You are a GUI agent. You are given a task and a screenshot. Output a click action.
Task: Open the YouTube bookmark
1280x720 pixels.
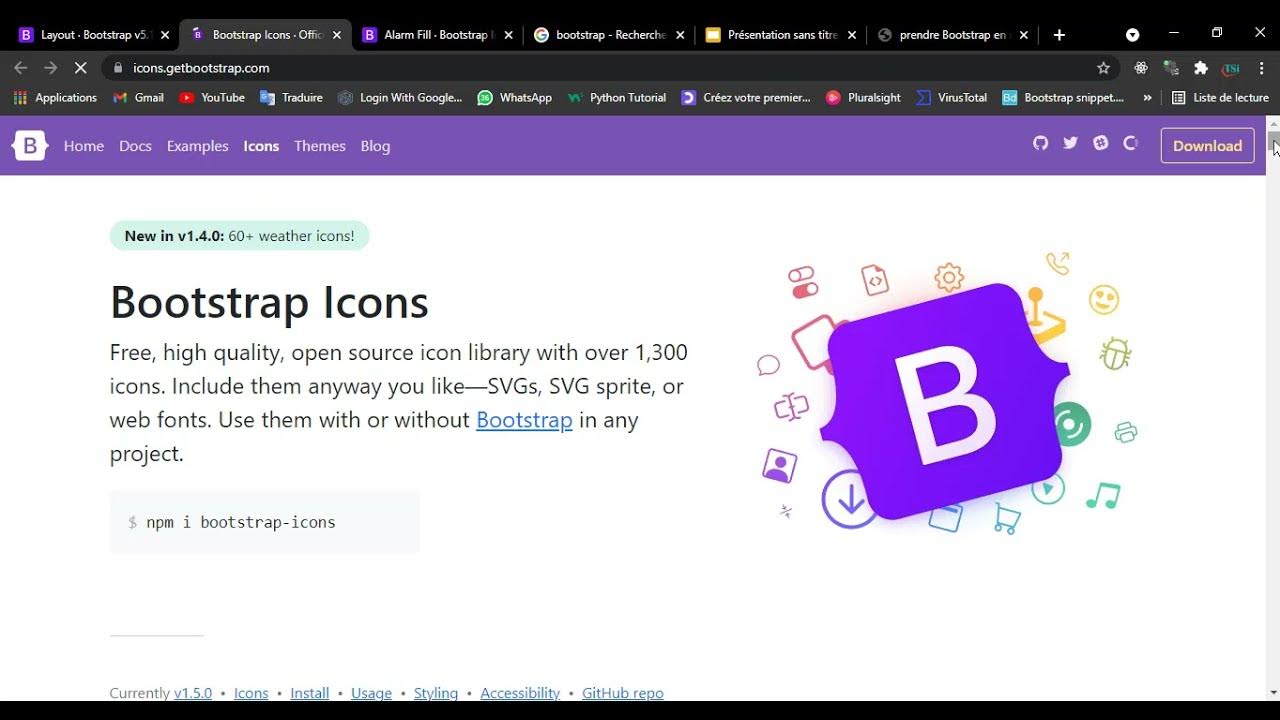[x=212, y=98]
